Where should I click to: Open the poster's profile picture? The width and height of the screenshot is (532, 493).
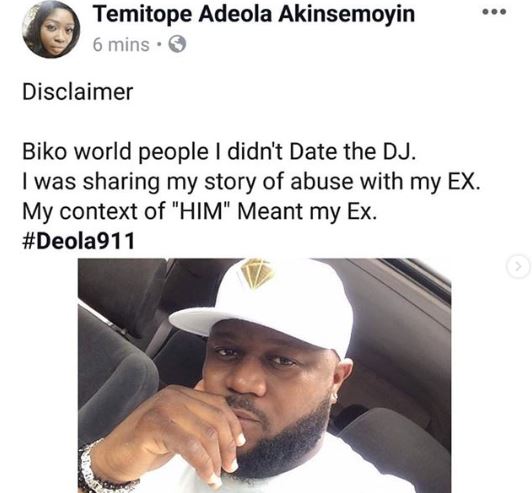51,31
